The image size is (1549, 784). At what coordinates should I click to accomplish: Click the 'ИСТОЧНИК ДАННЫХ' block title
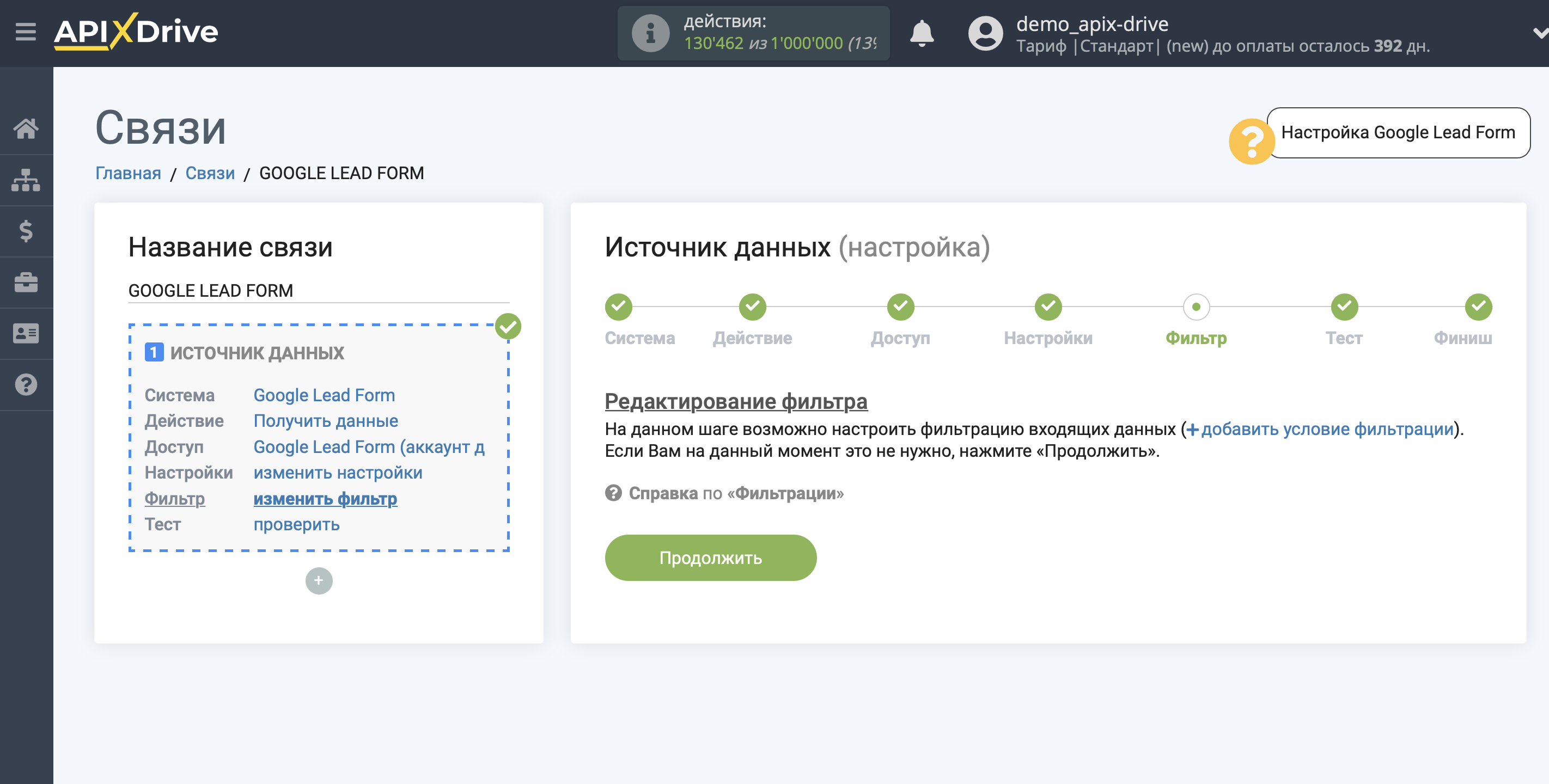click(x=257, y=353)
